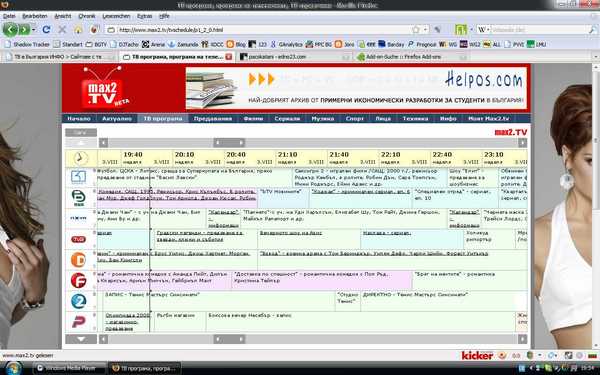
Task: Open Филми in site navigation
Action: pyautogui.click(x=253, y=119)
